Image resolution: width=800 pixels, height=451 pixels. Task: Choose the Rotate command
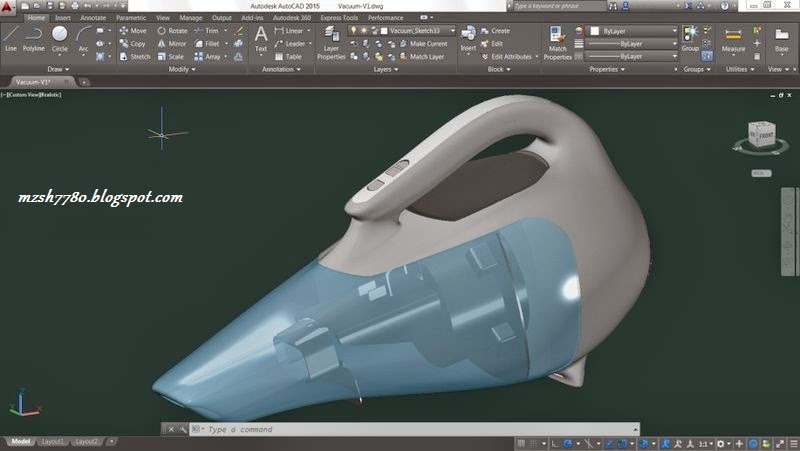[x=172, y=31]
